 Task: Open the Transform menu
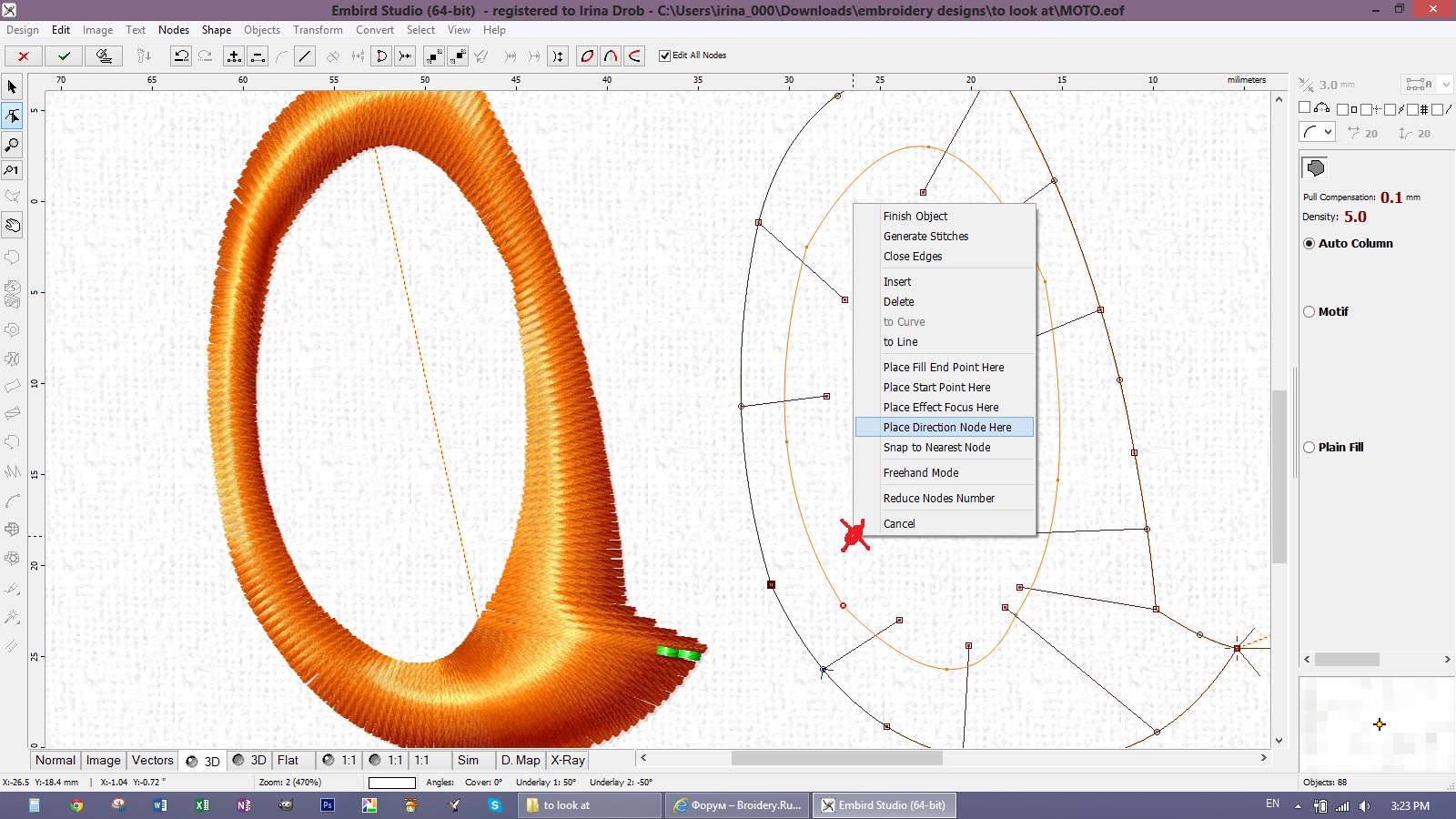point(318,30)
